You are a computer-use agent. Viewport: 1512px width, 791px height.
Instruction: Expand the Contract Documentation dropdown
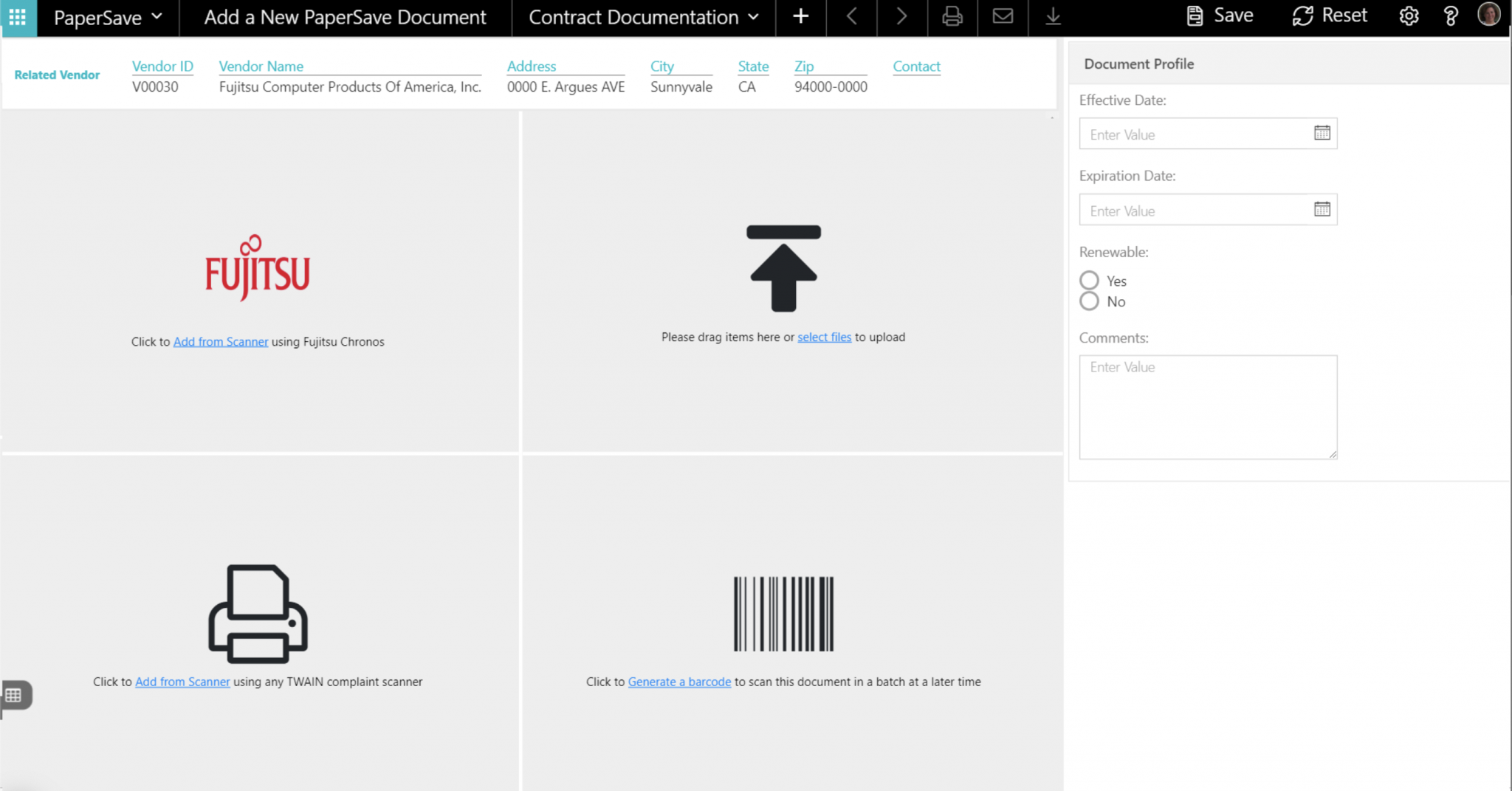tap(642, 16)
